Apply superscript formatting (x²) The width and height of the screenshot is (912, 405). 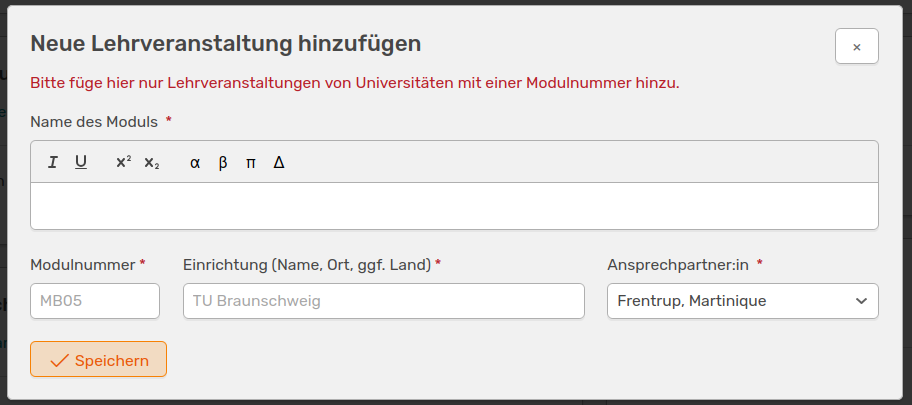[123, 162]
